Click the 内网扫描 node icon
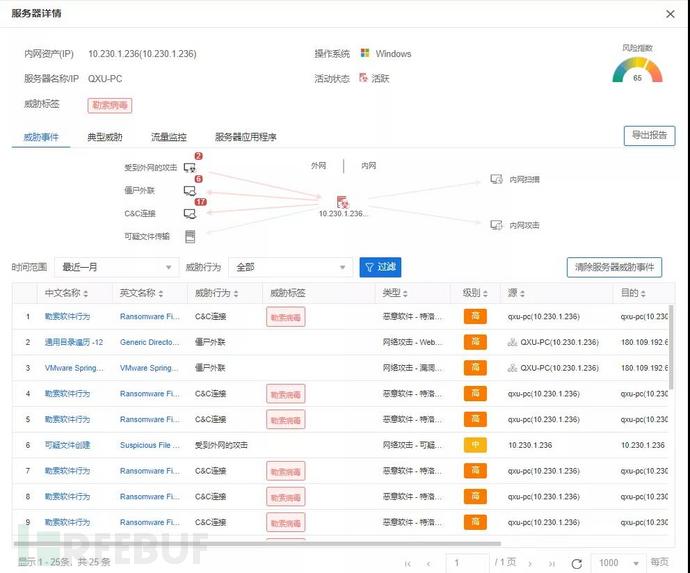690x573 pixels. pos(496,180)
